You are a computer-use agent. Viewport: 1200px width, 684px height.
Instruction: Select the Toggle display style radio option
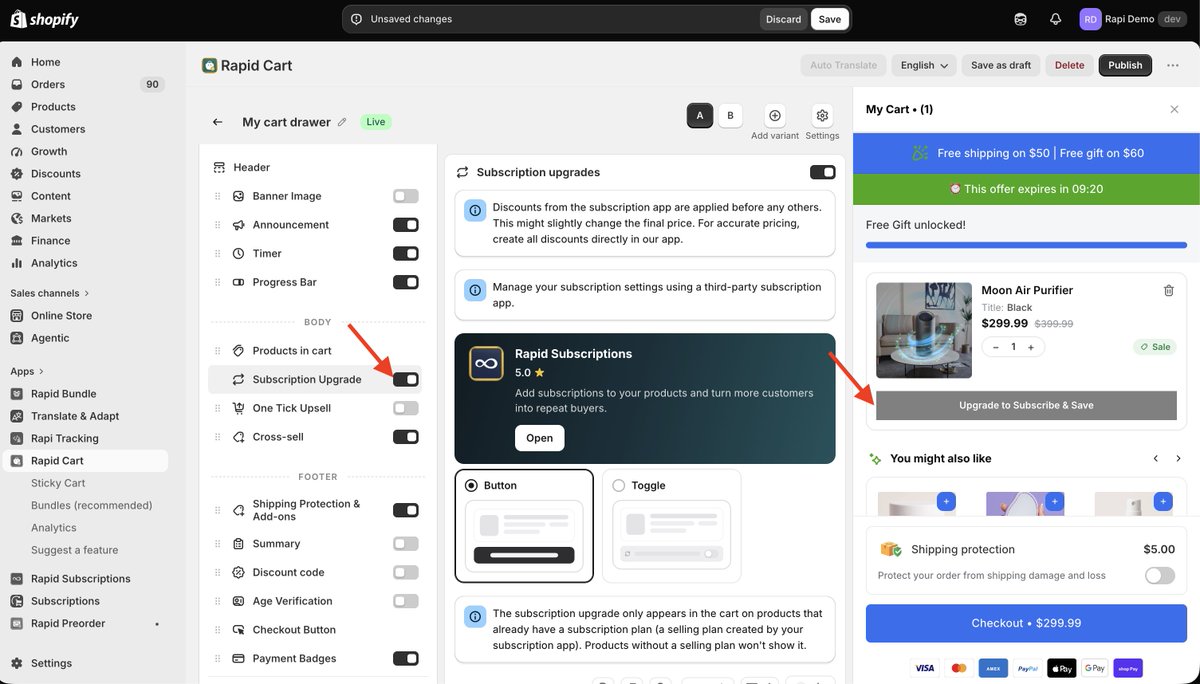(619, 485)
